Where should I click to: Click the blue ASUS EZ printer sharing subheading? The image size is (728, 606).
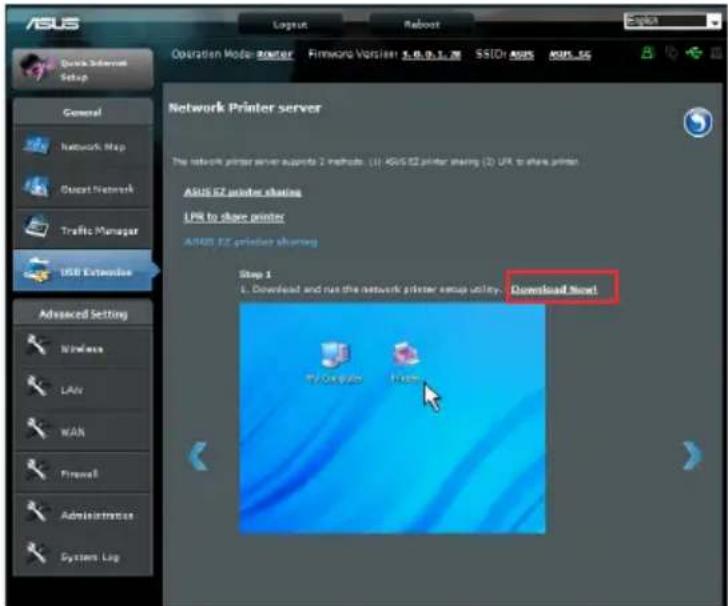(251, 241)
